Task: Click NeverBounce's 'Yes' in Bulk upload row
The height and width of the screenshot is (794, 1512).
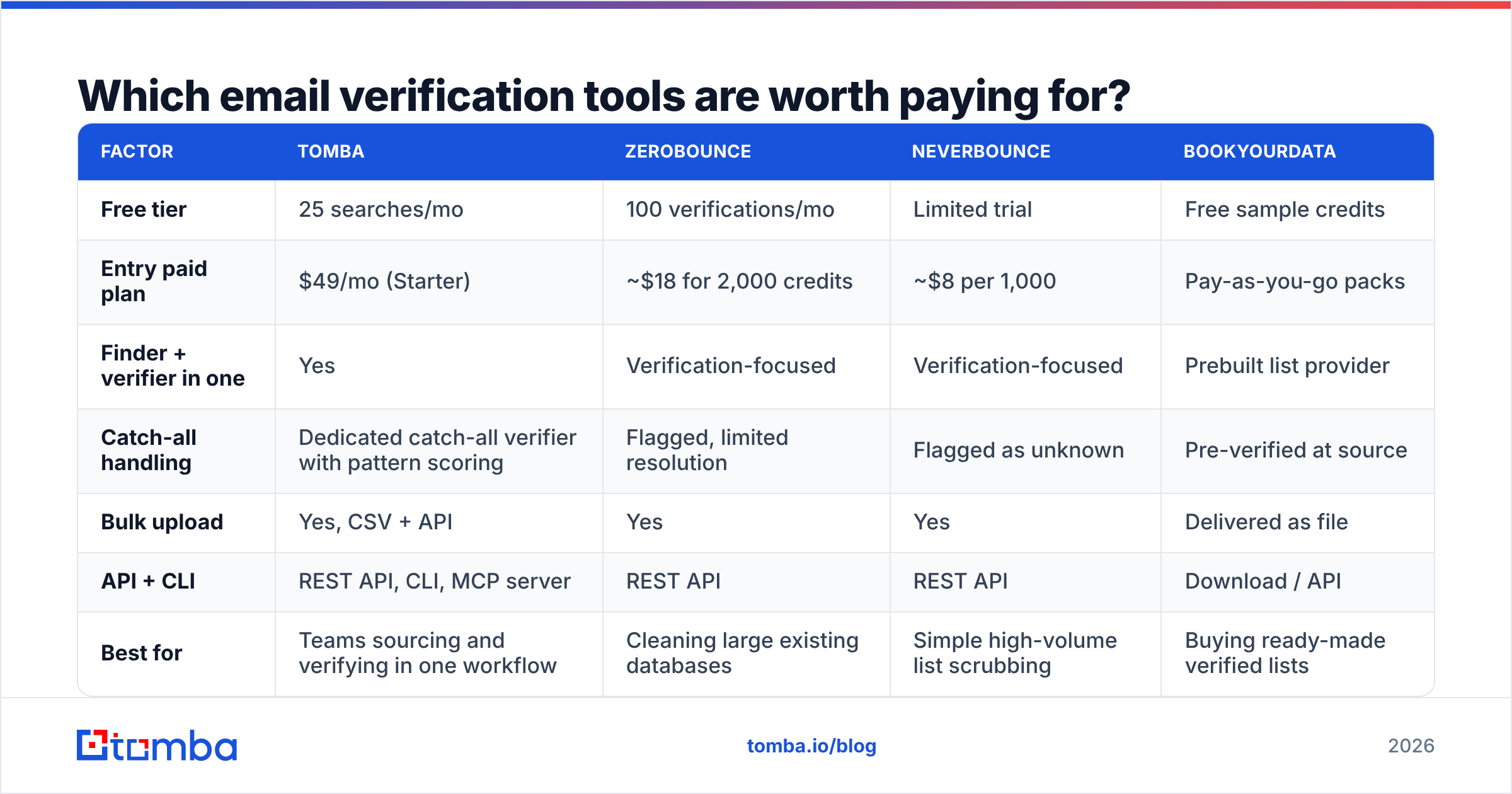Action: (932, 522)
